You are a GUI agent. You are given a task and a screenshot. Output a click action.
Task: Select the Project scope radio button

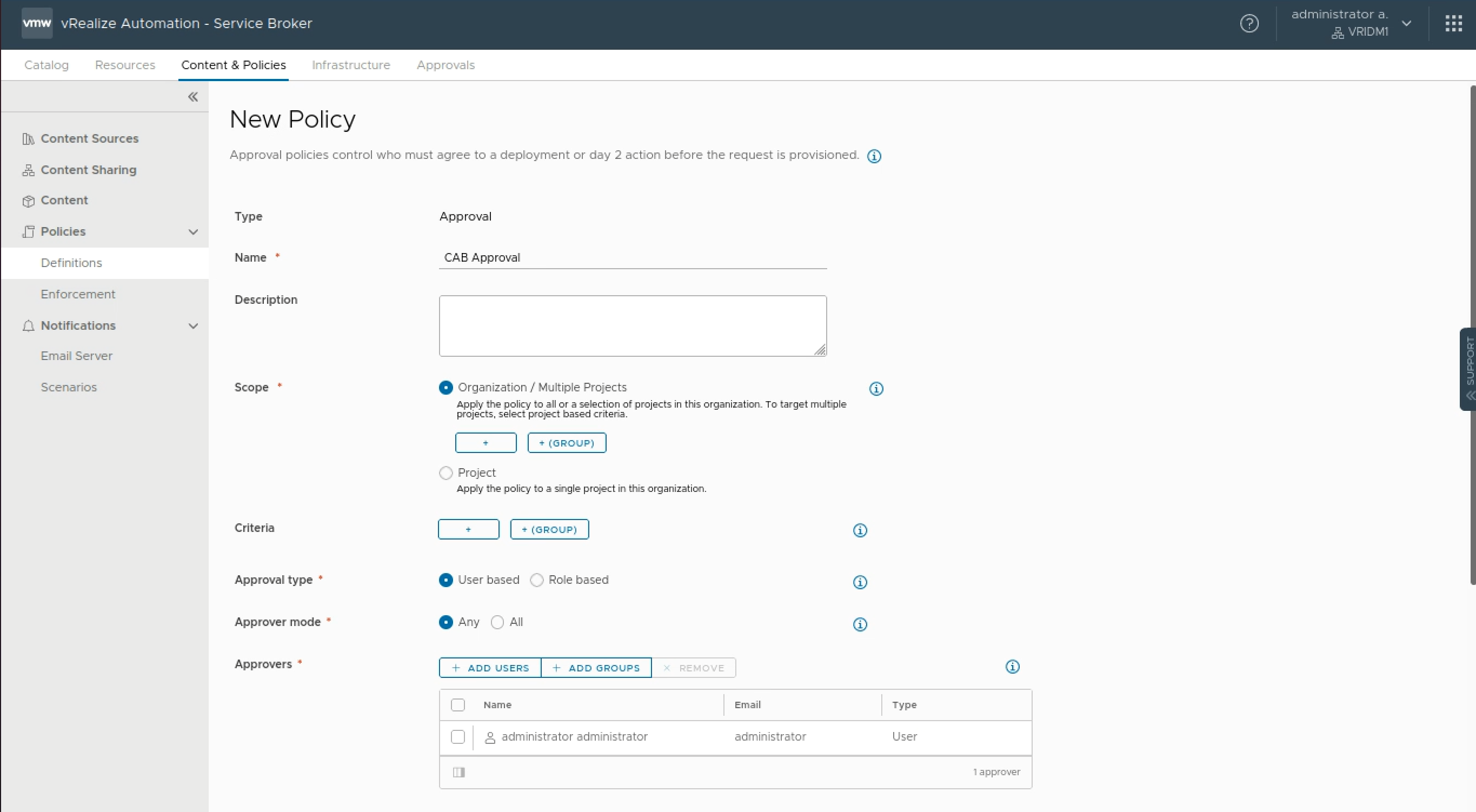click(x=446, y=472)
